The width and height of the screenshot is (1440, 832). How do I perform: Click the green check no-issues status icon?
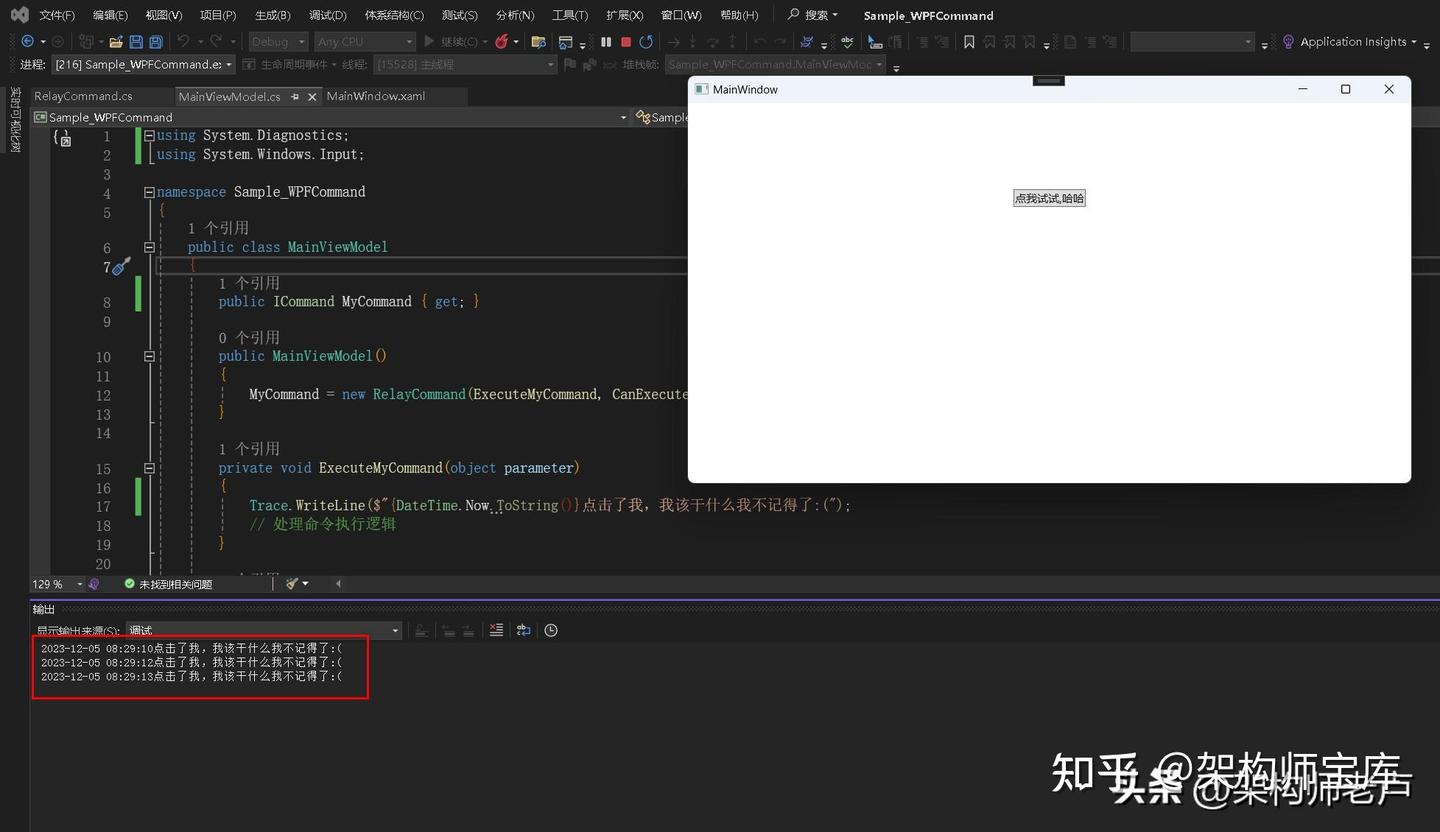[x=129, y=584]
